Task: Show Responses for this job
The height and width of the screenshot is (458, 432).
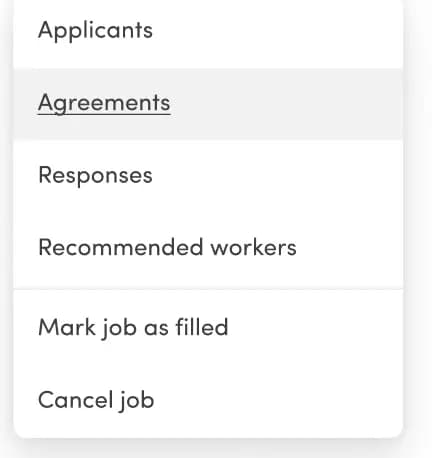Action: [208, 176]
